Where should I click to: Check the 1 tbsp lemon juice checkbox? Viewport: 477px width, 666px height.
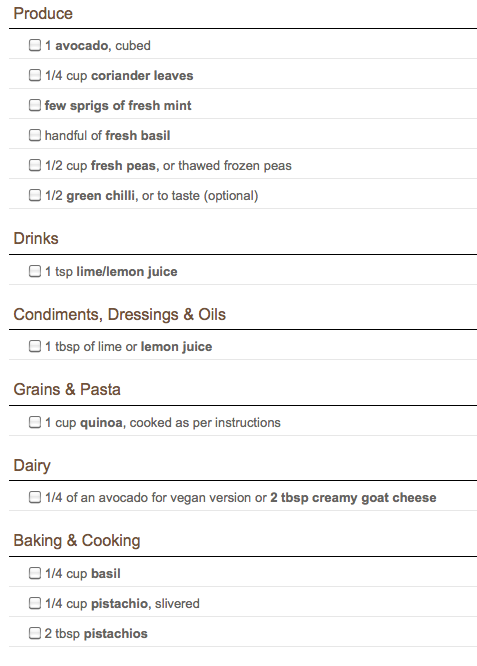point(35,346)
